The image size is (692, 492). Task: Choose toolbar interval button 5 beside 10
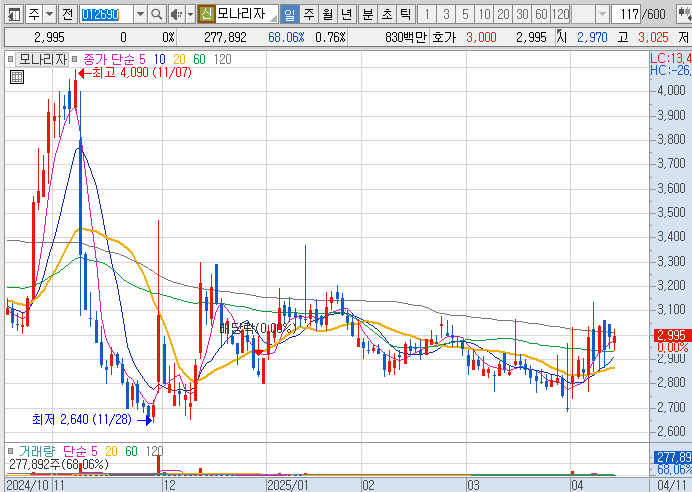pos(465,14)
